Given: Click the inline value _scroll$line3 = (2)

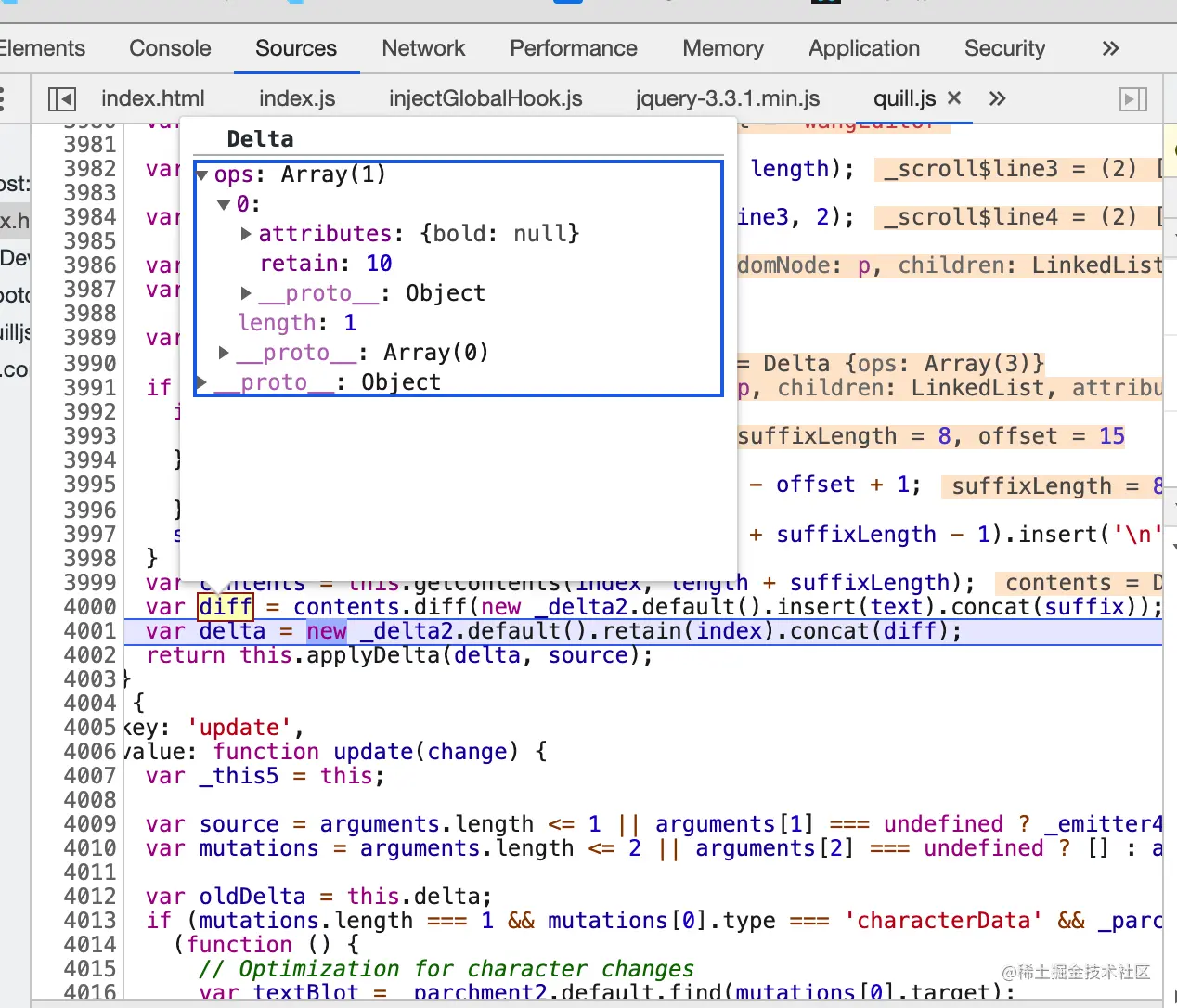Looking at the screenshot, I should click(1010, 169).
